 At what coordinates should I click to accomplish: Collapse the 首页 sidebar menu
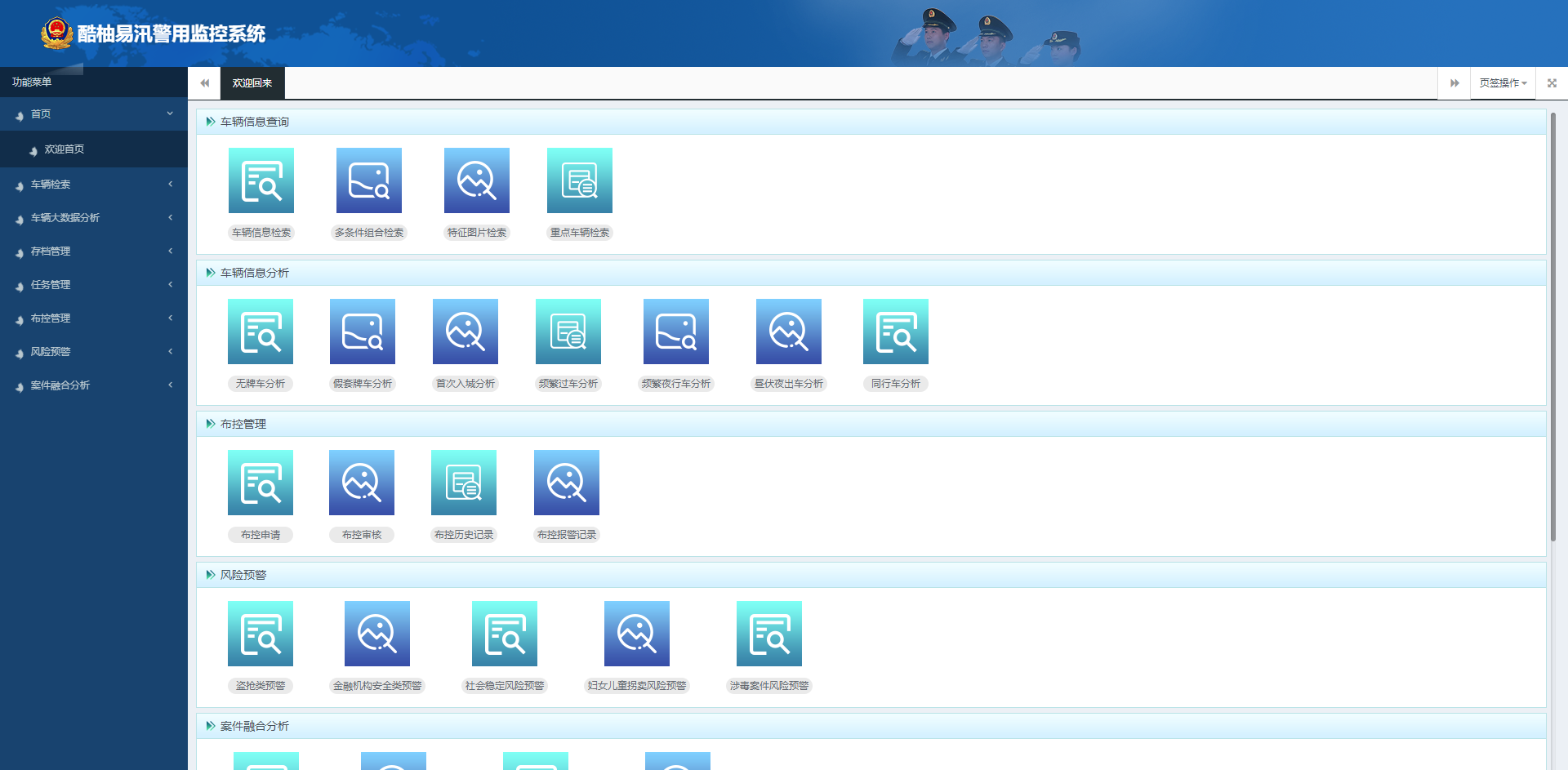coord(94,114)
